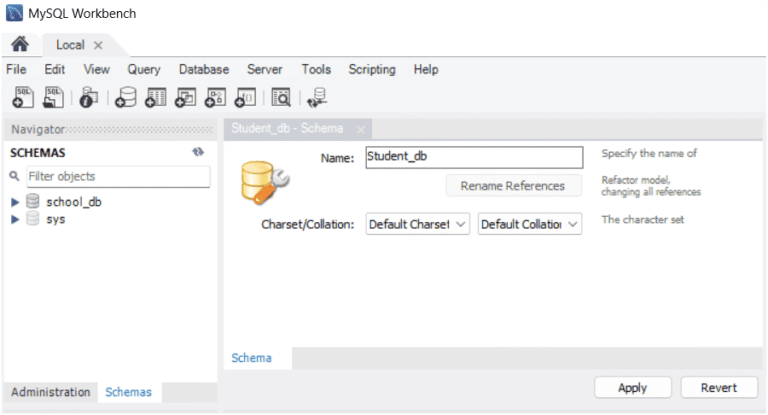Image resolution: width=768 pixels, height=415 pixels.
Task: Click the Revert button
Action: point(719,388)
